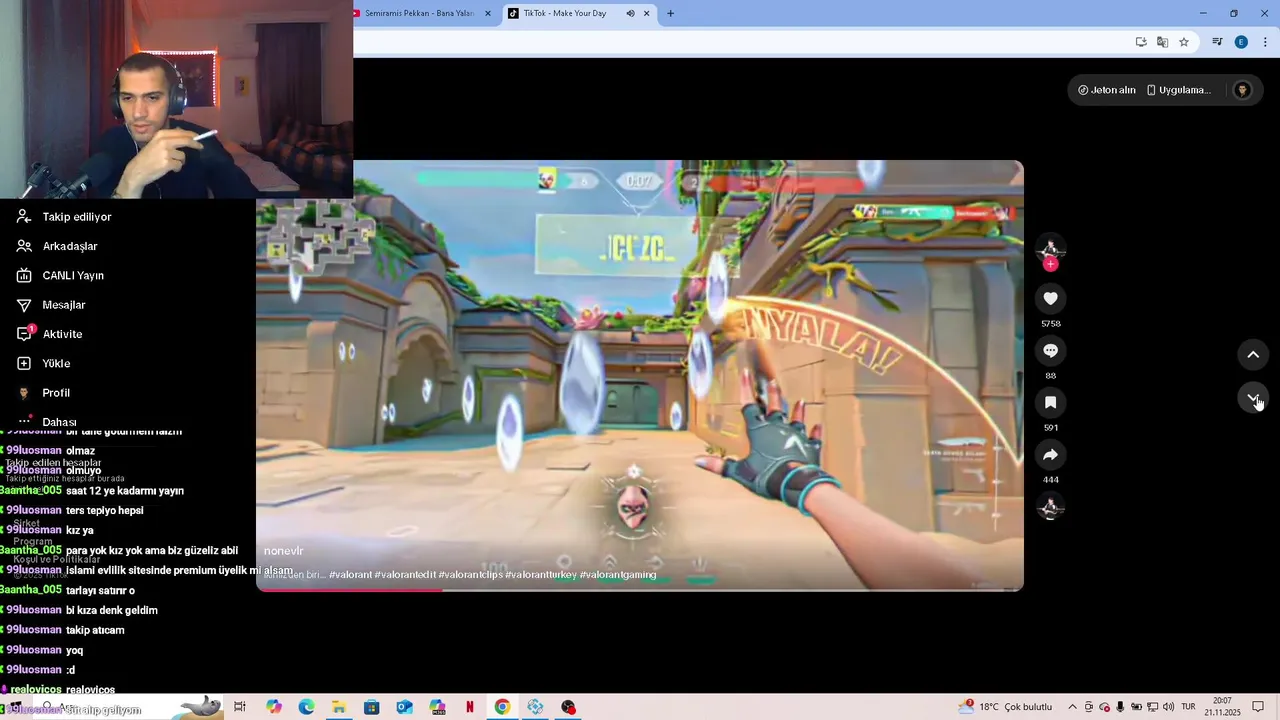Viewport: 1280px width, 720px height.
Task: Switch the TUR keyboard language indicator
Action: (x=1189, y=707)
